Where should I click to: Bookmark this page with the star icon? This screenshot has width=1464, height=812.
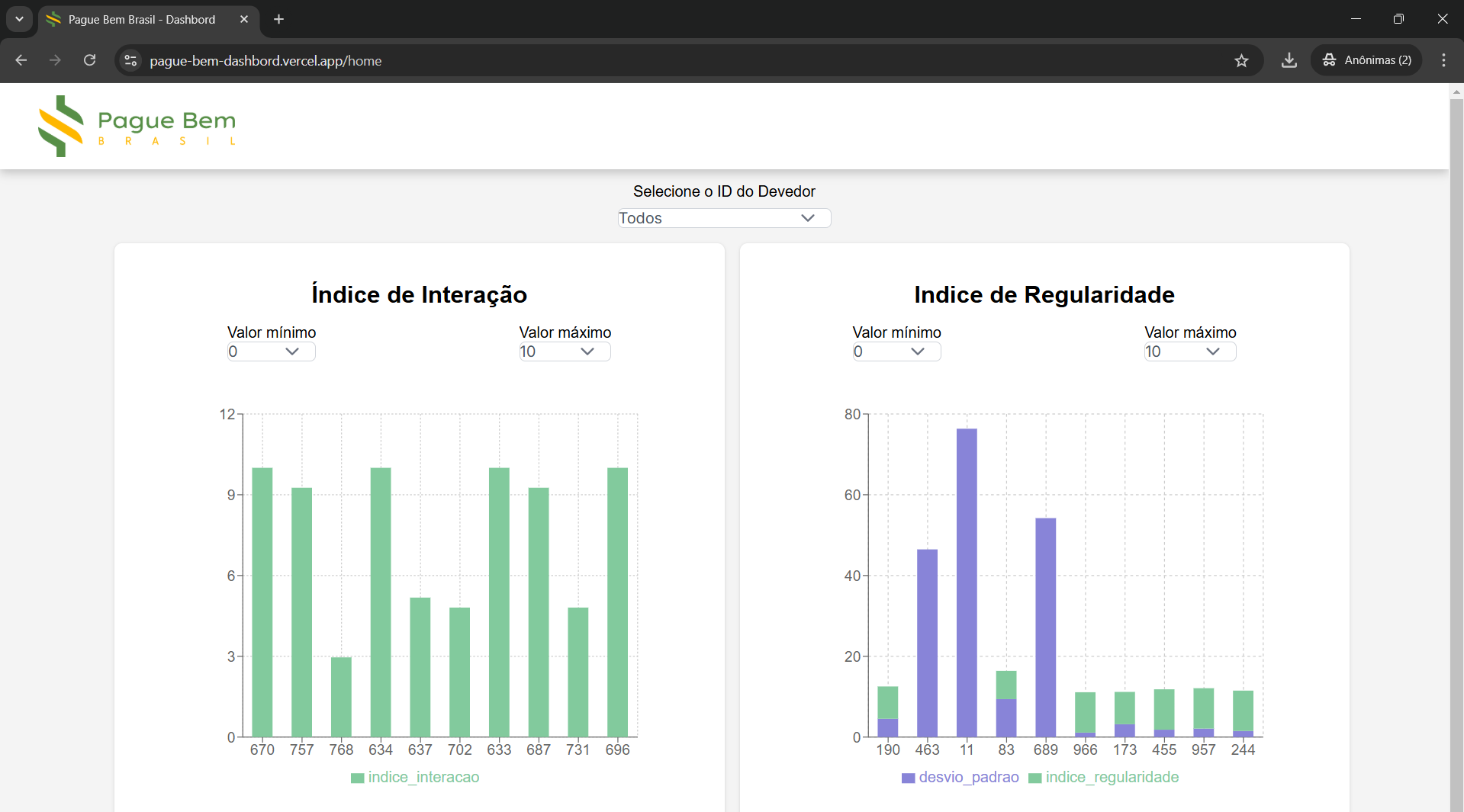[x=1241, y=60]
